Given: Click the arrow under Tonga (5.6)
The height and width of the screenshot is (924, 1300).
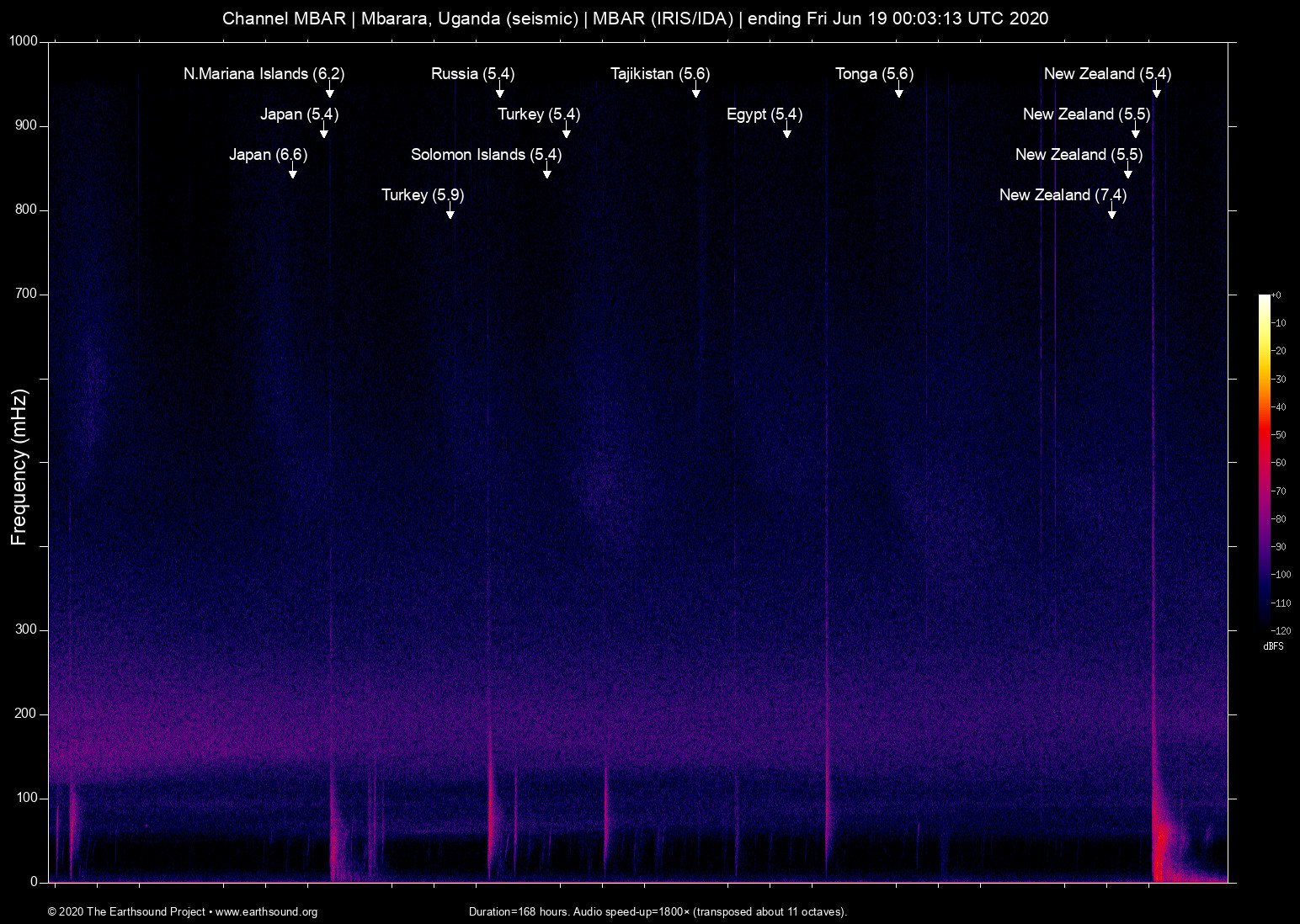Looking at the screenshot, I should (899, 92).
